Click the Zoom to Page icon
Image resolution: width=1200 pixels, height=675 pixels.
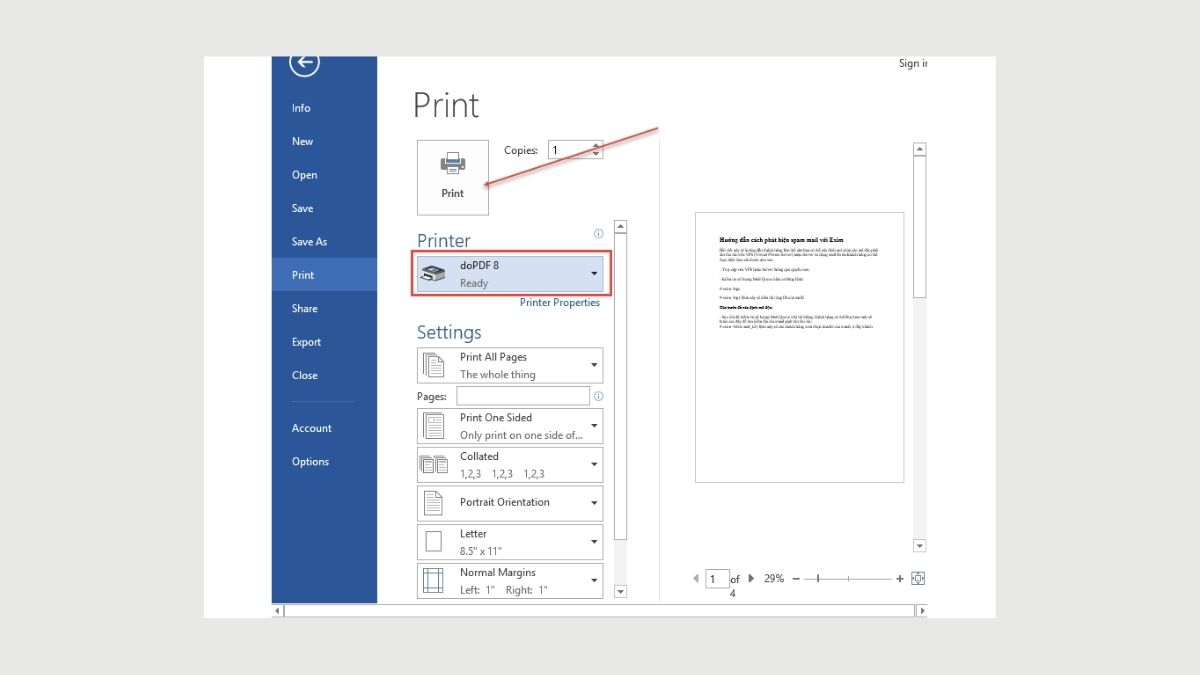(918, 578)
